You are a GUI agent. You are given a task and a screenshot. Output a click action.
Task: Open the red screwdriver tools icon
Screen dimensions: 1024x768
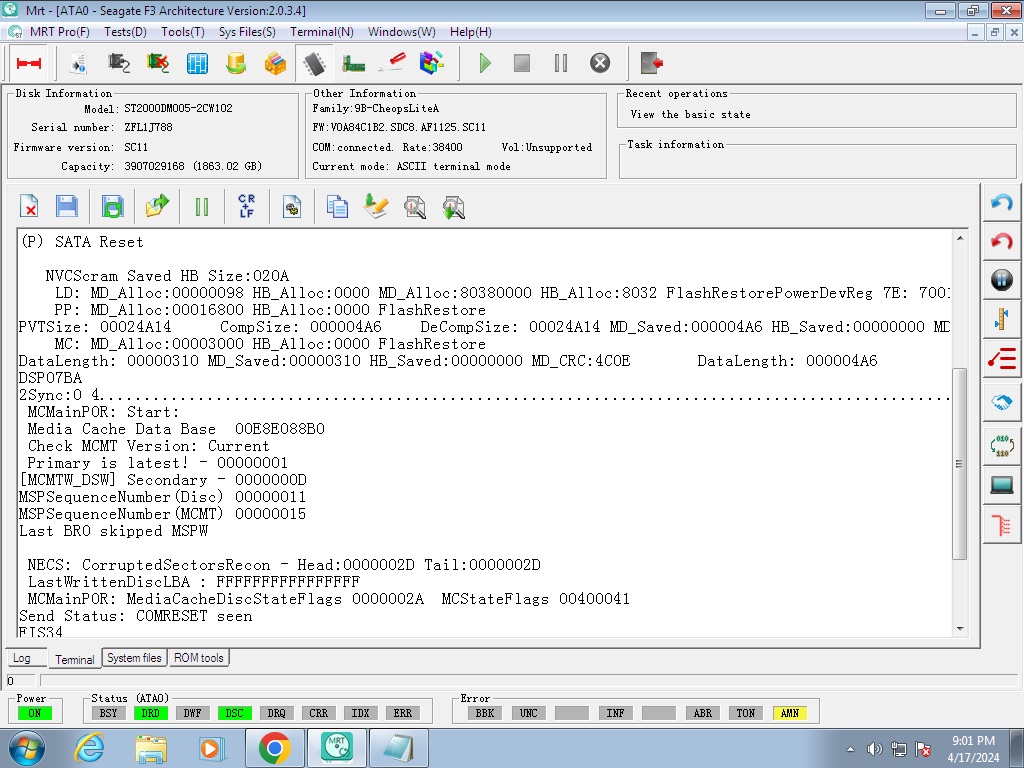pos(392,63)
